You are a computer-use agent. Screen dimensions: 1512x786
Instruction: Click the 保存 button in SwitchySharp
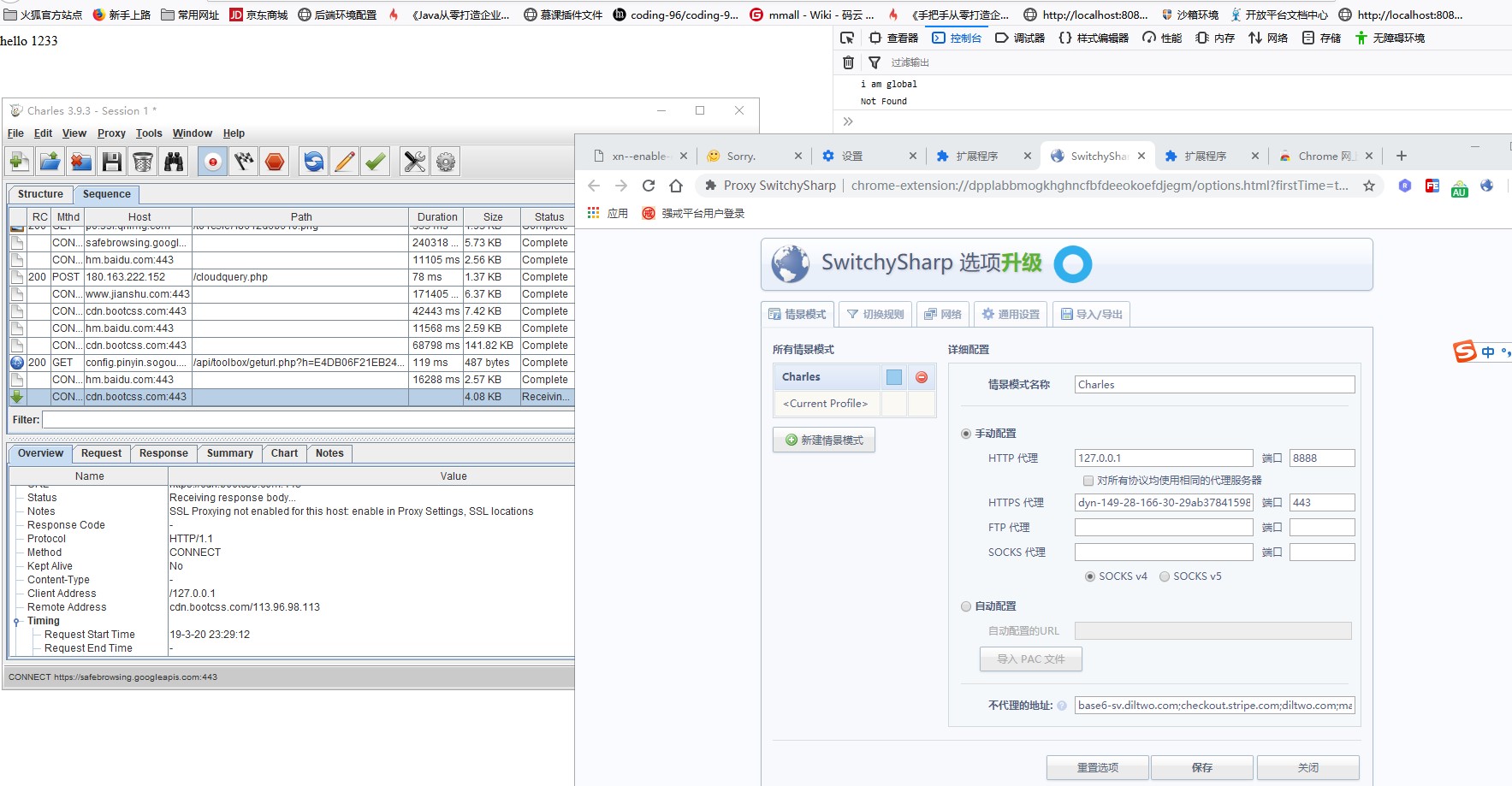(x=1202, y=767)
